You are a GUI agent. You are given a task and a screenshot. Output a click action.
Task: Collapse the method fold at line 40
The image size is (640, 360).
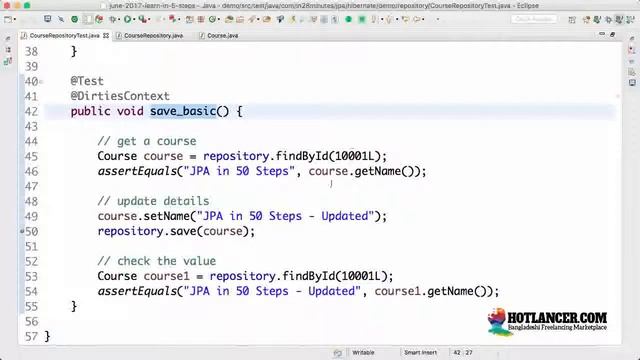41,82
